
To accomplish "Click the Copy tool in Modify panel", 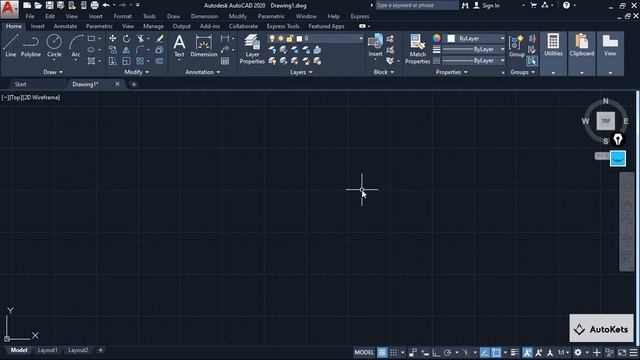I will tap(112, 50).
